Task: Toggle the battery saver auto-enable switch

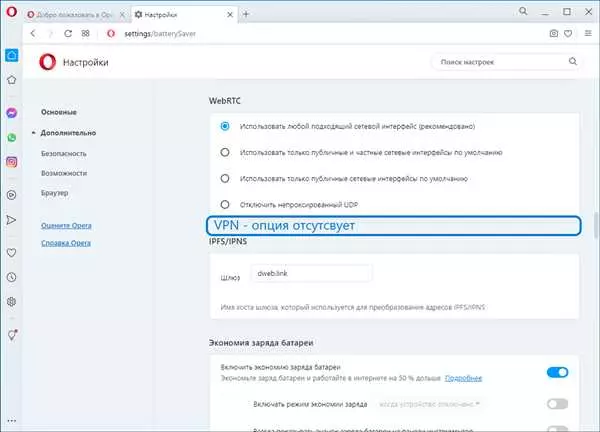Action: click(x=558, y=404)
